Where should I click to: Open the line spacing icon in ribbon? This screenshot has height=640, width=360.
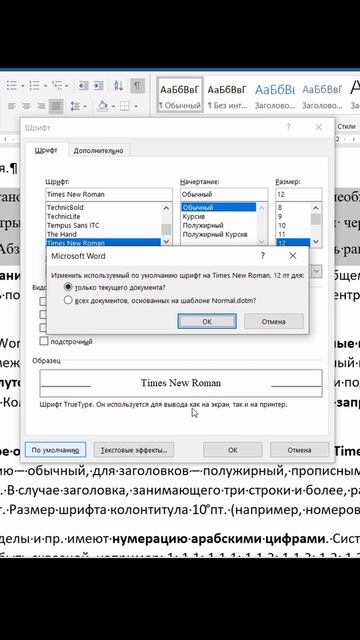[x=75, y=107]
